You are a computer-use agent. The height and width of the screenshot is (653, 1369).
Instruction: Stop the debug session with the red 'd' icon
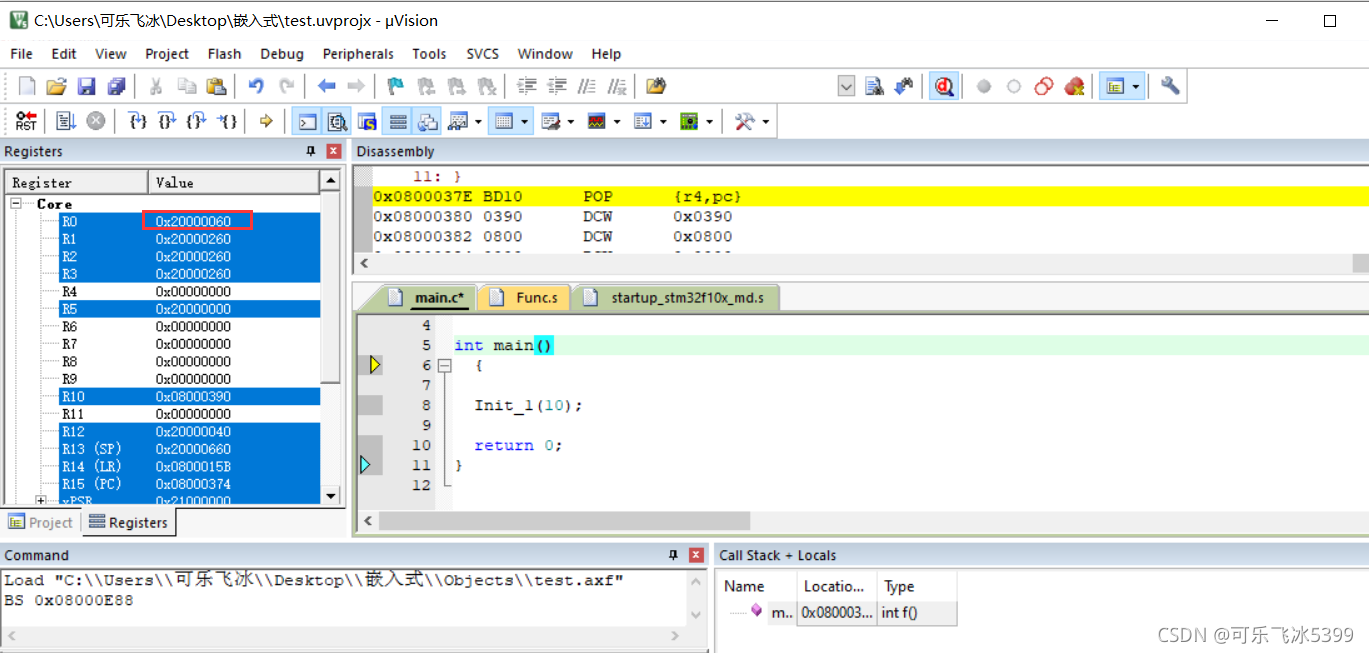944,87
